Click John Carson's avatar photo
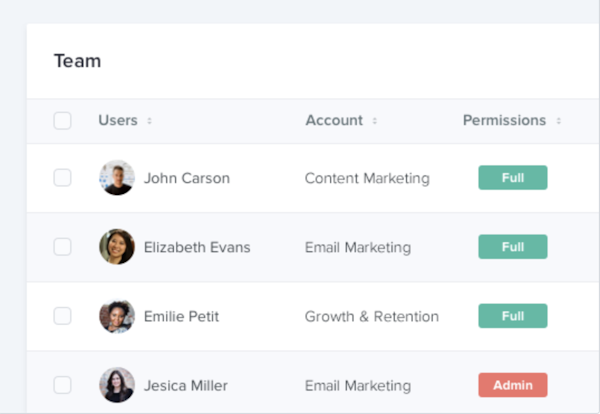Image resolution: width=600 pixels, height=414 pixels. pyautogui.click(x=116, y=178)
